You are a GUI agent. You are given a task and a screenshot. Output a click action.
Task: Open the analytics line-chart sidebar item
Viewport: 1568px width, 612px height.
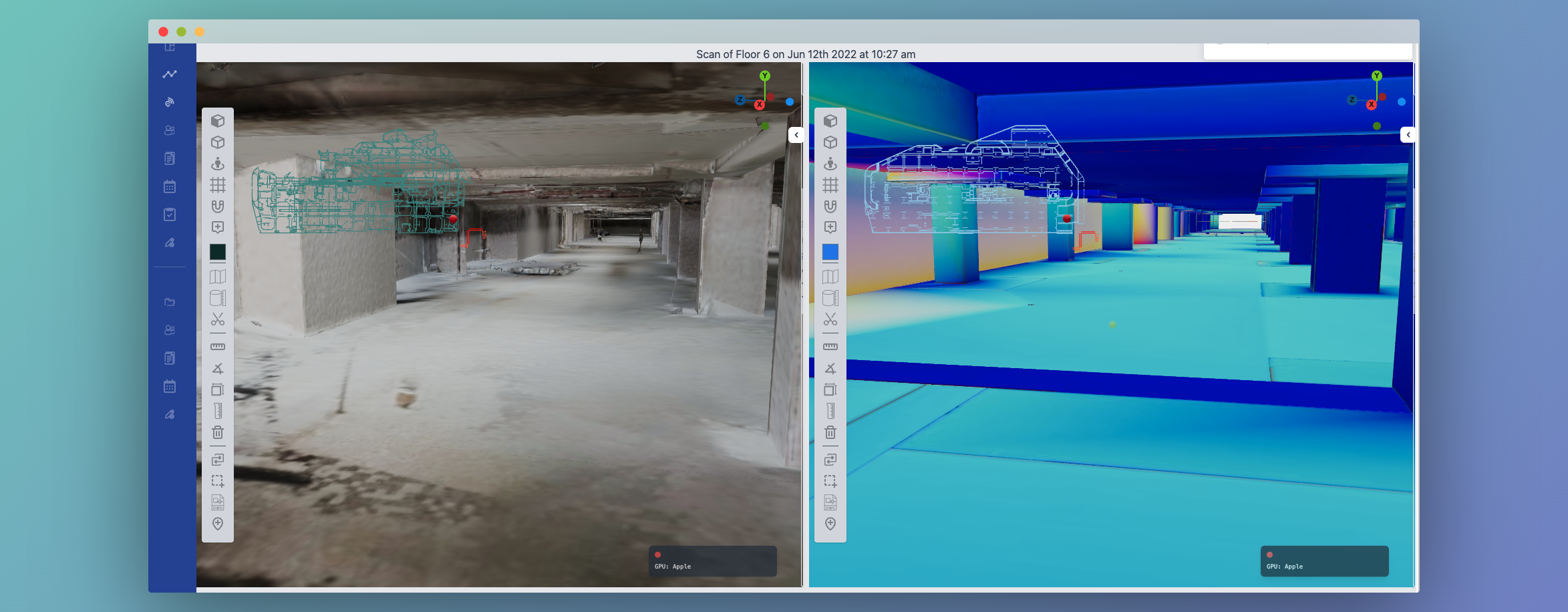(x=170, y=74)
